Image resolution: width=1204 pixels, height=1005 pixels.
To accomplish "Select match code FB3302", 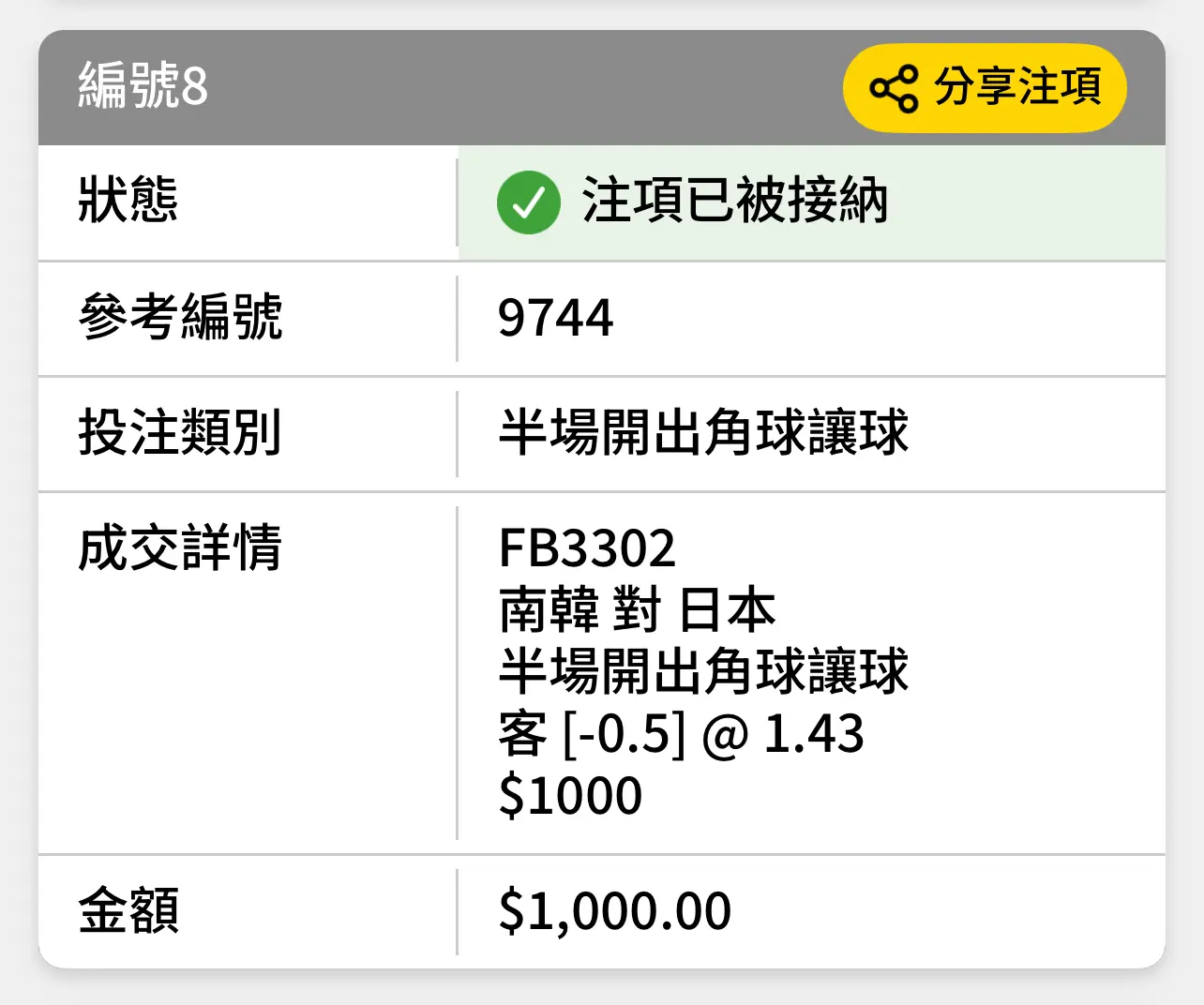I will [x=587, y=548].
